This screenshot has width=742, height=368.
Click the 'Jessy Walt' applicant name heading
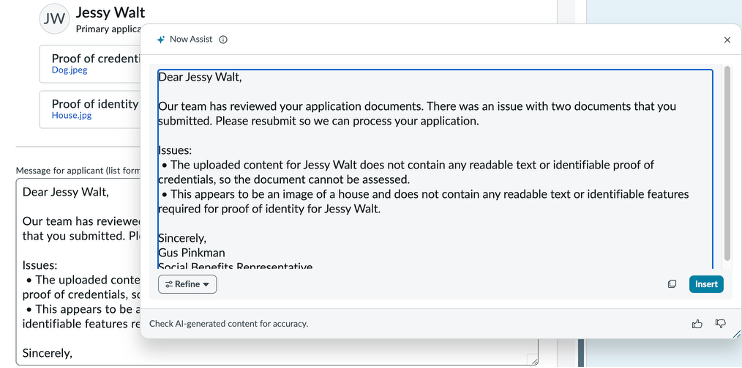pos(110,12)
